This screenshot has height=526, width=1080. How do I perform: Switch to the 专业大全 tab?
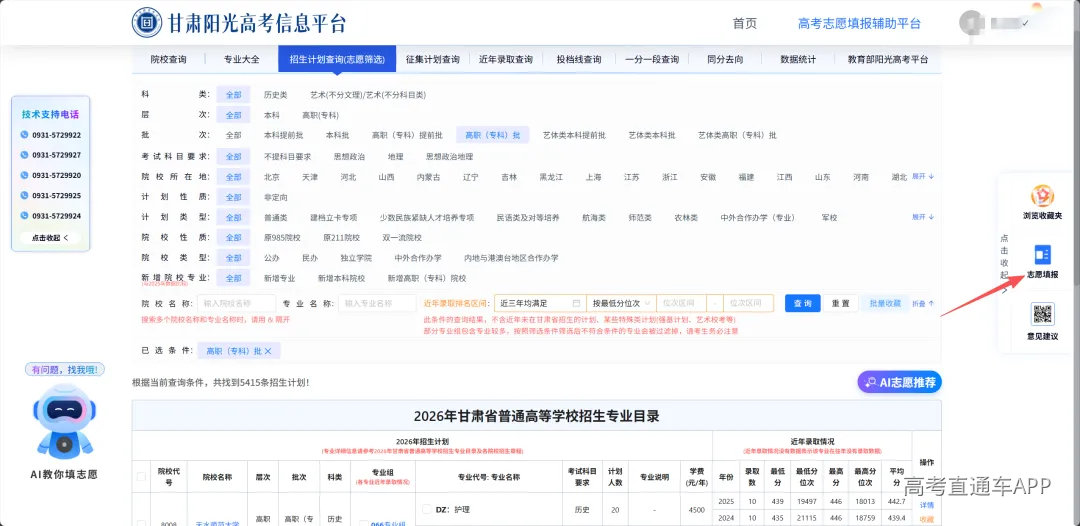coord(242,59)
